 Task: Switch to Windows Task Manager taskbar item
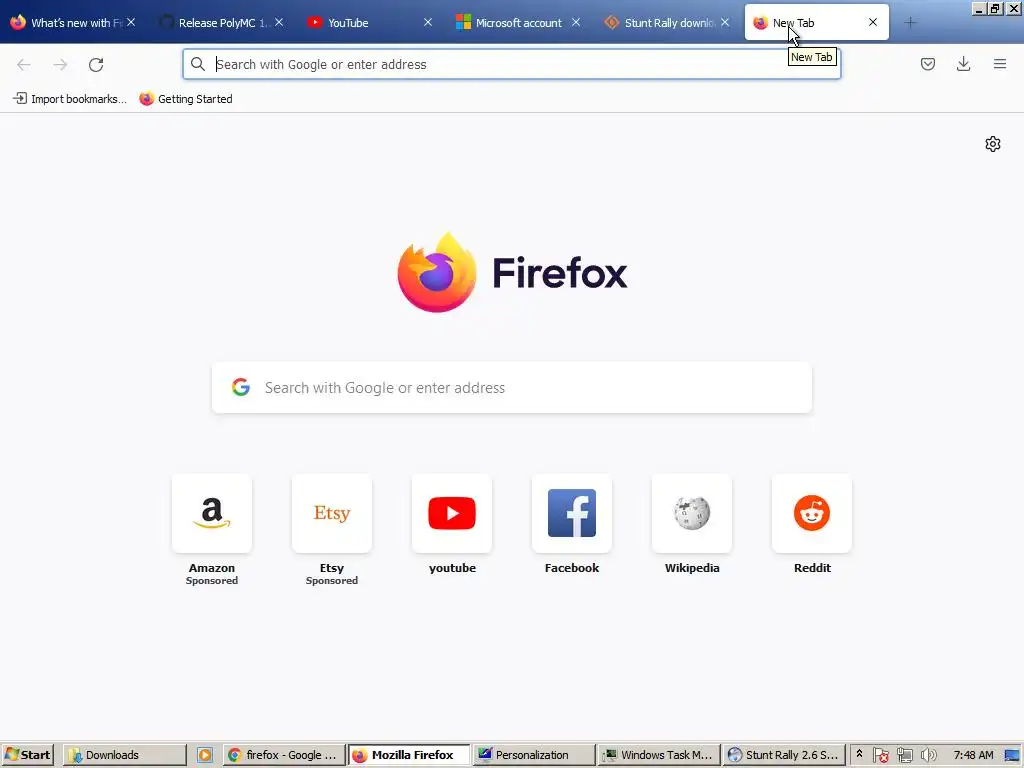[x=659, y=755]
